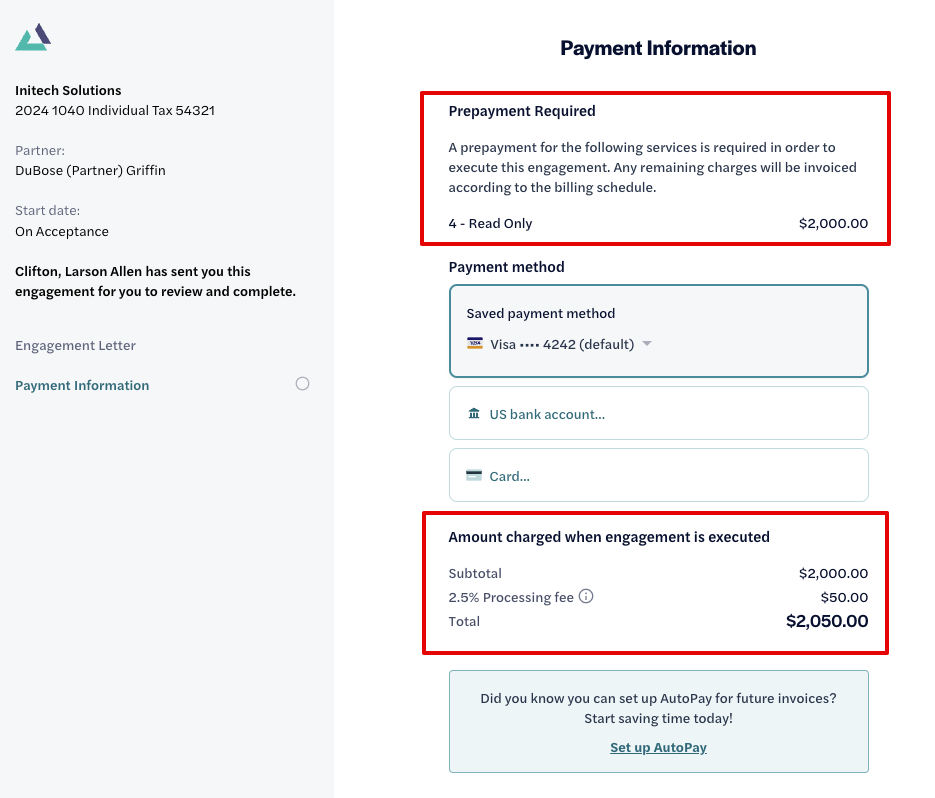
Task: Expand the saved Visa 4242 dropdown arrow
Action: (x=647, y=344)
